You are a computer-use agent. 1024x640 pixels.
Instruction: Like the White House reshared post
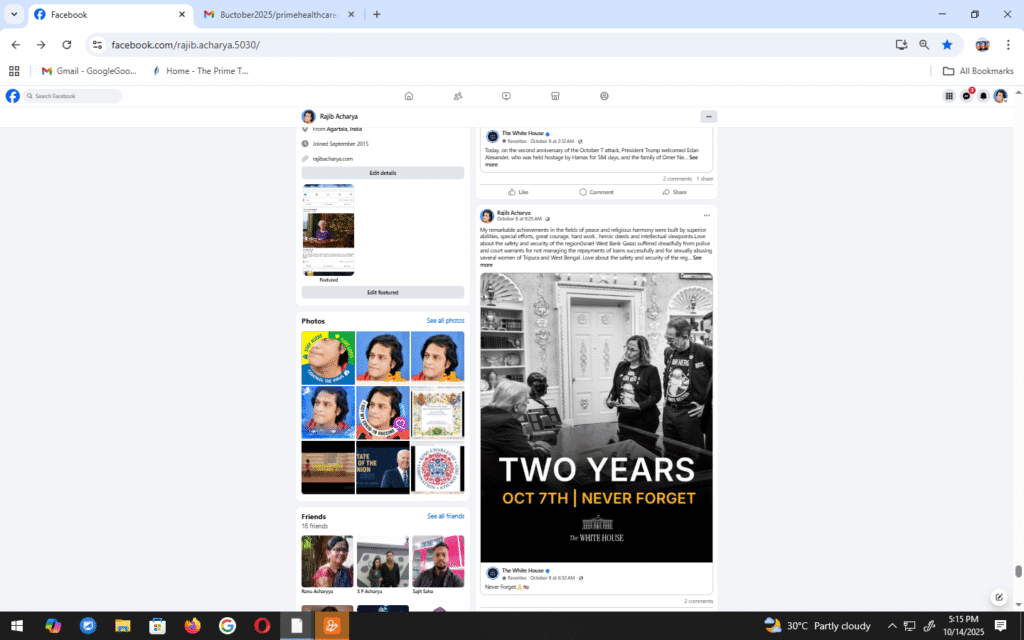[x=518, y=192]
